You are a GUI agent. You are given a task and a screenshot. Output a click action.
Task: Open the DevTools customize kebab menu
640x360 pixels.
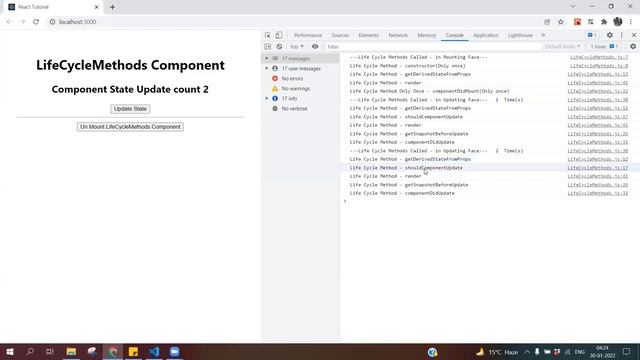(x=622, y=35)
